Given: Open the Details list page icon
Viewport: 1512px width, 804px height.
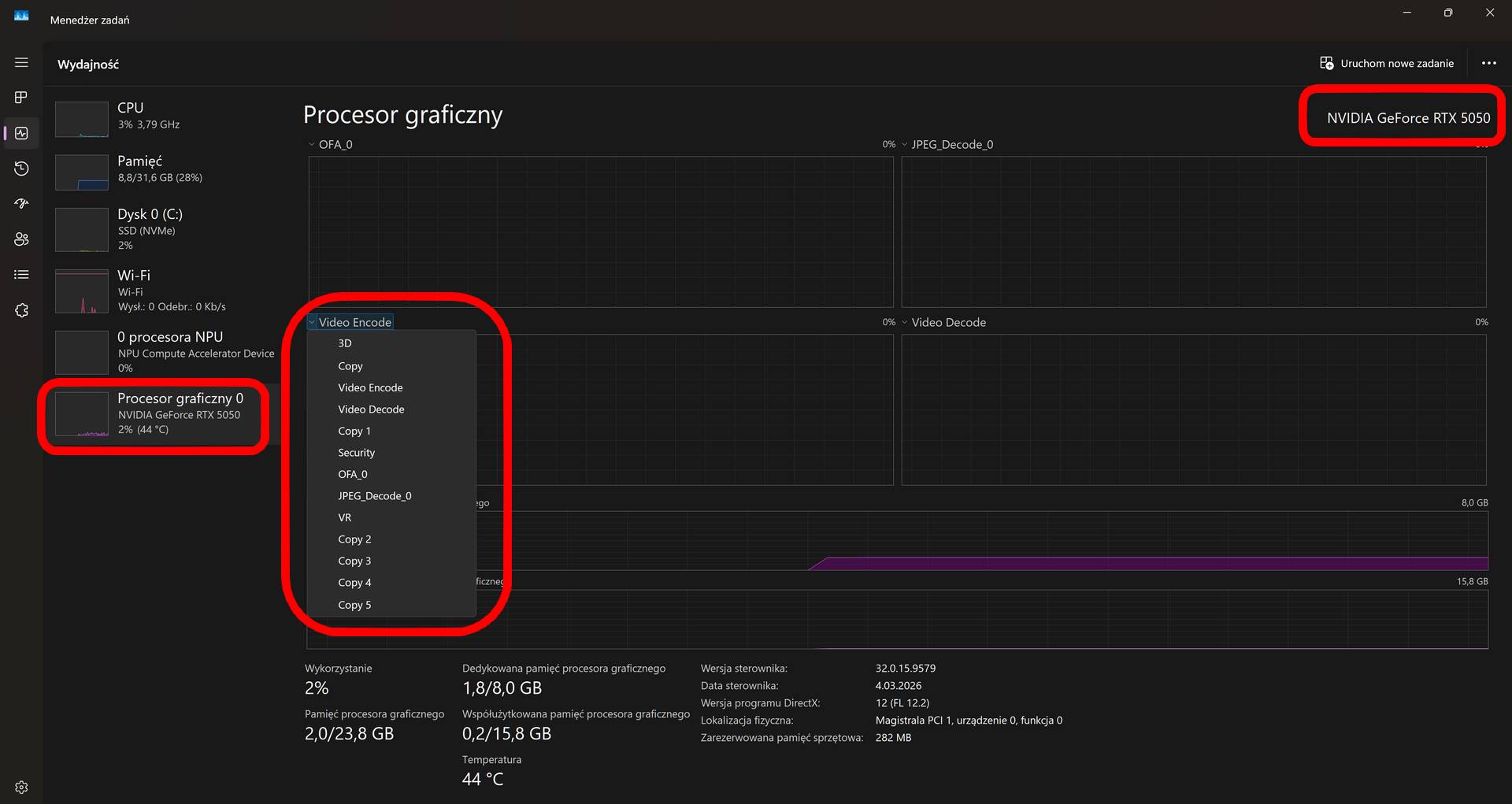Looking at the screenshot, I should point(21,275).
